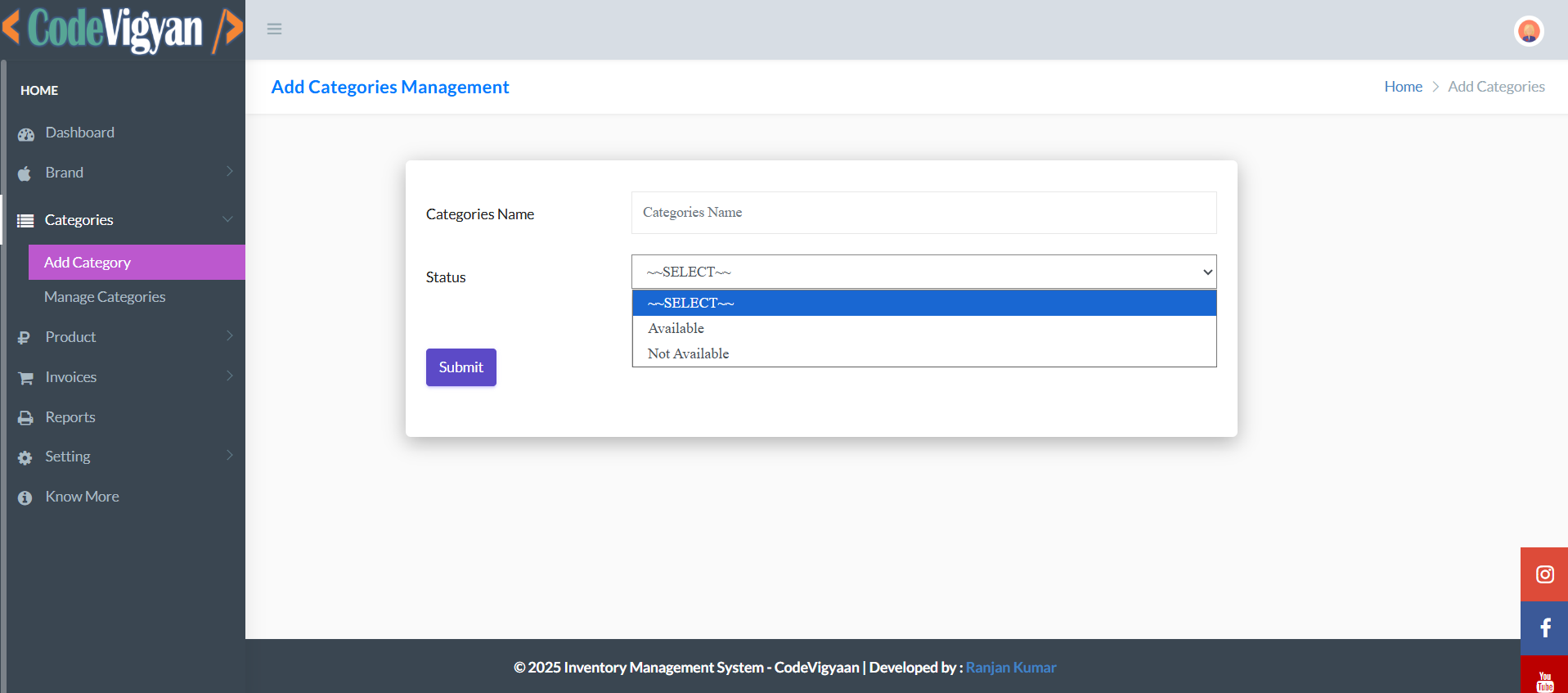Click the hamburger menu toggle icon
Screen dimensions: 1568x693
click(274, 29)
